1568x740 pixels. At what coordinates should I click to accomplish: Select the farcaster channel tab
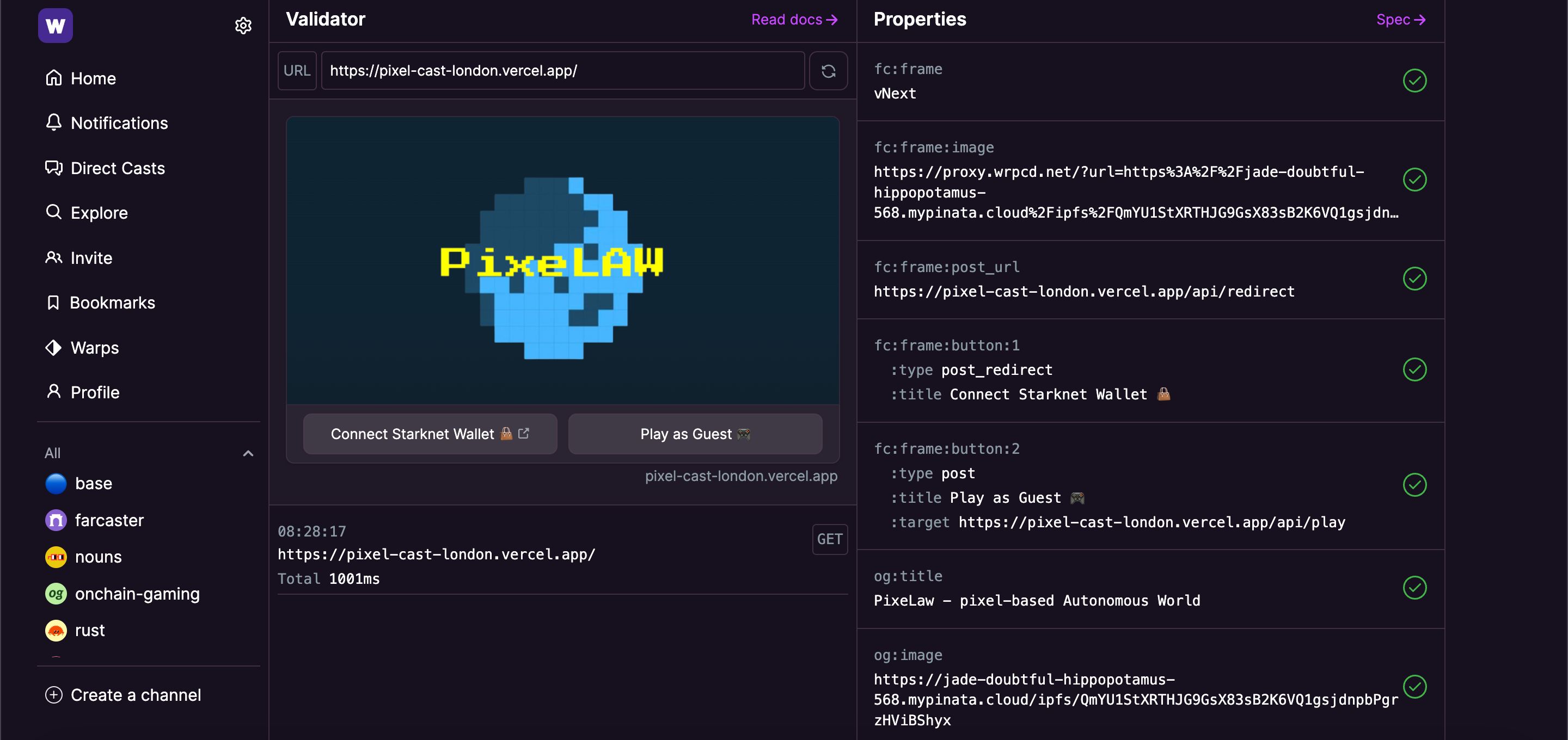[110, 520]
